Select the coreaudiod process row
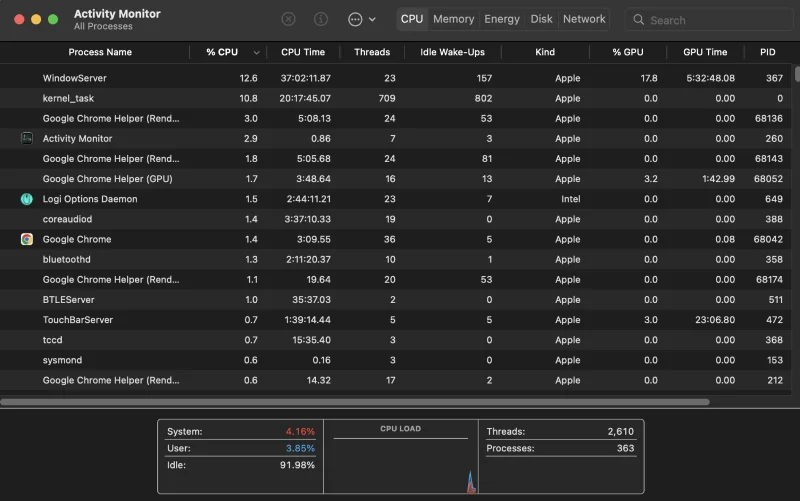Viewport: 800px width, 501px height. coord(396,219)
